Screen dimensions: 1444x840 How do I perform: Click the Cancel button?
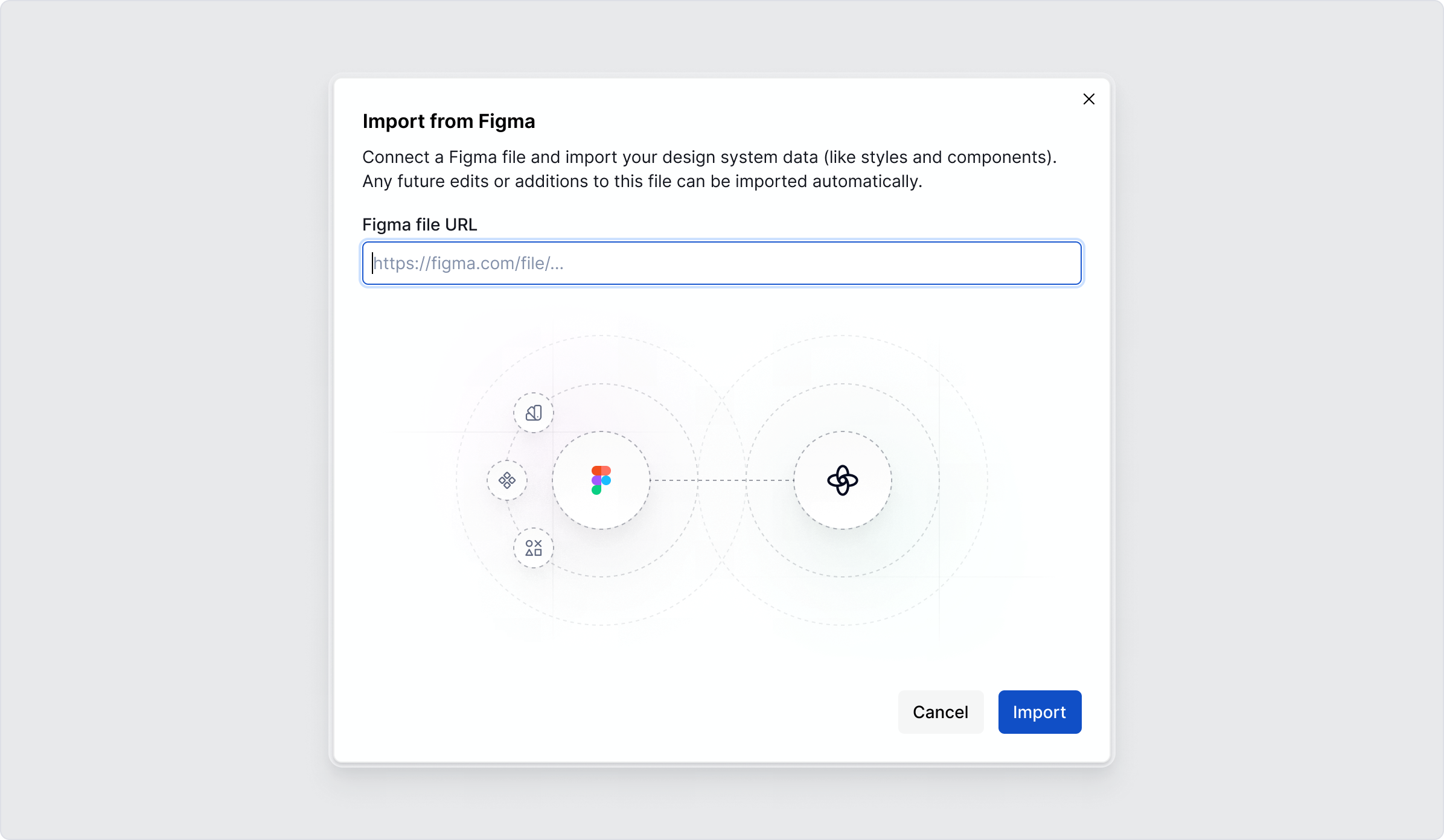coord(941,712)
